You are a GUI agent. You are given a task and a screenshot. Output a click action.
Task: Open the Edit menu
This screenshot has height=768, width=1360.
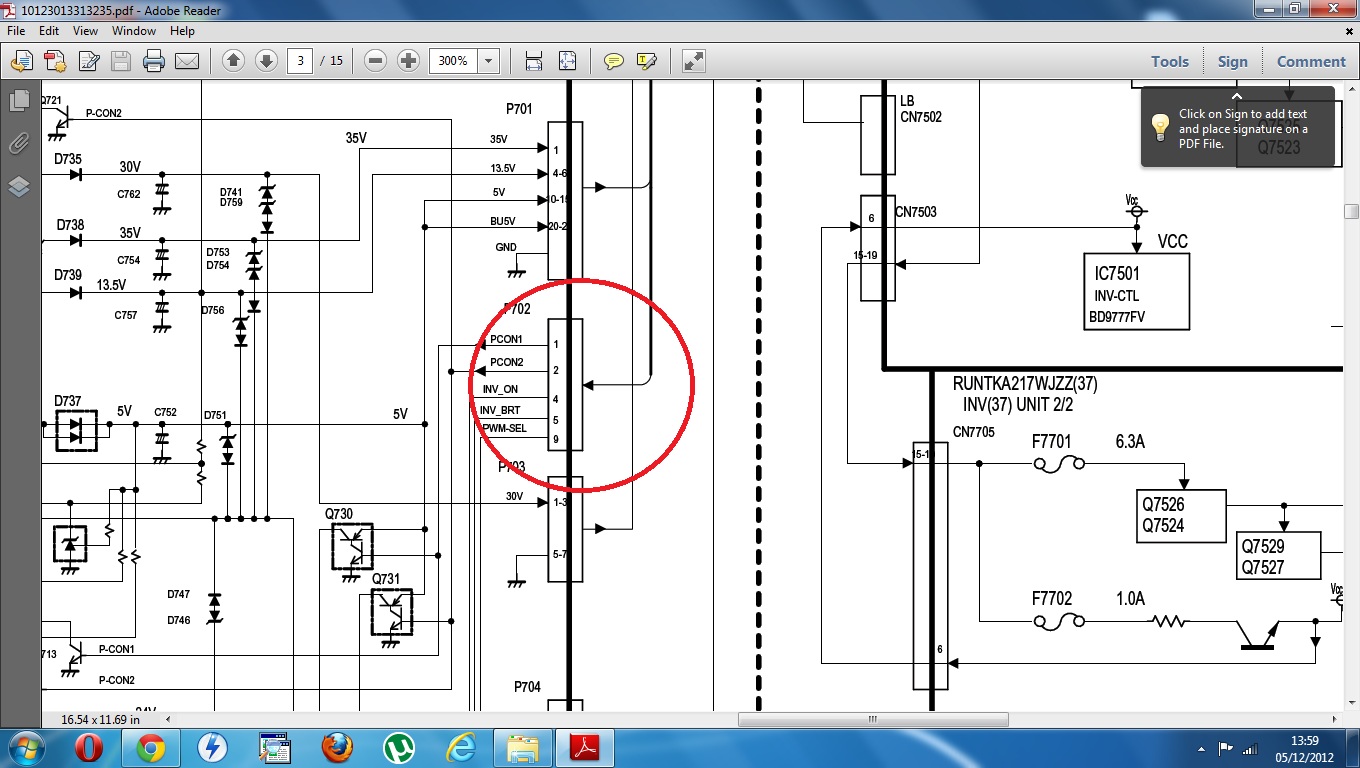pos(49,31)
